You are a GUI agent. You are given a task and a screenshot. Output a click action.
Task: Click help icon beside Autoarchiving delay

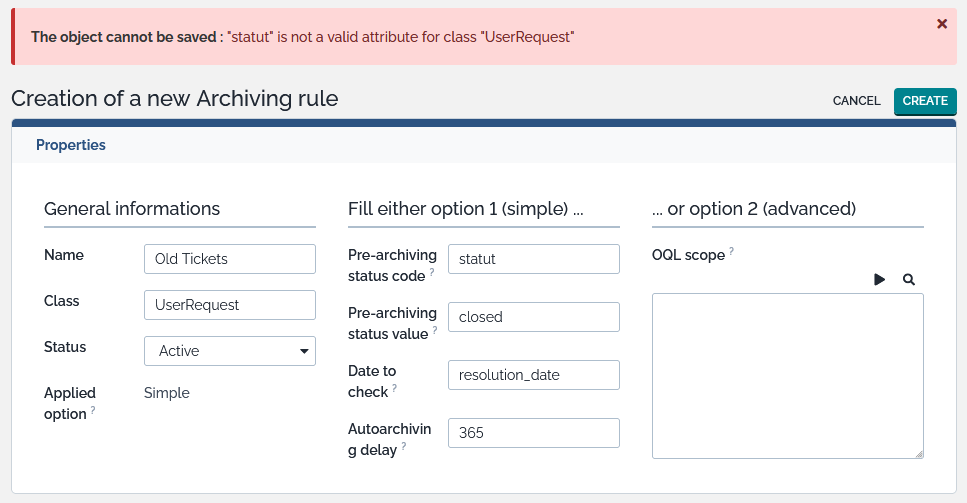pos(404,446)
